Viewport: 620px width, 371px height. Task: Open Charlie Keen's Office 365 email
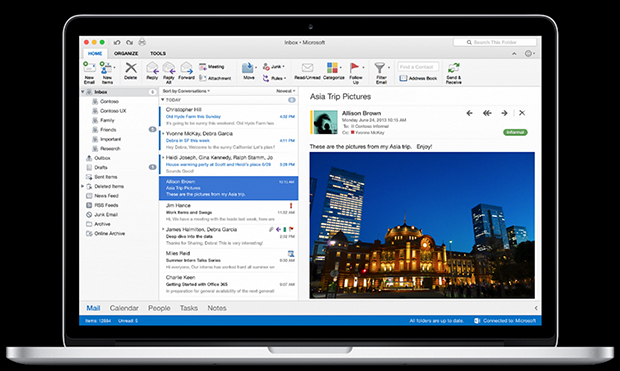229,284
